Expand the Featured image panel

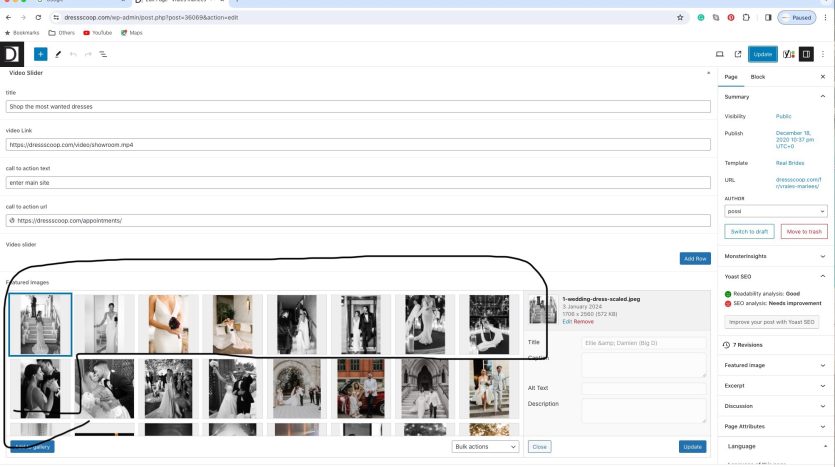[x=775, y=365]
